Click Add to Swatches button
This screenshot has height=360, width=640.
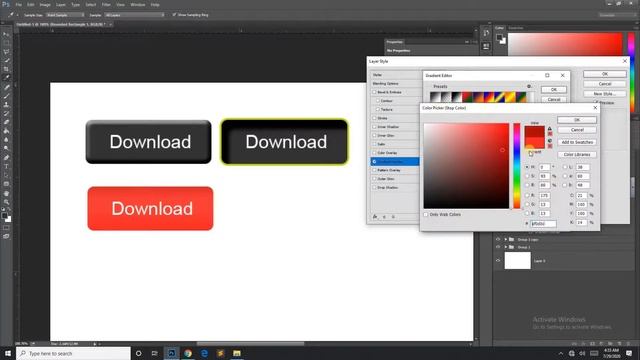(577, 142)
